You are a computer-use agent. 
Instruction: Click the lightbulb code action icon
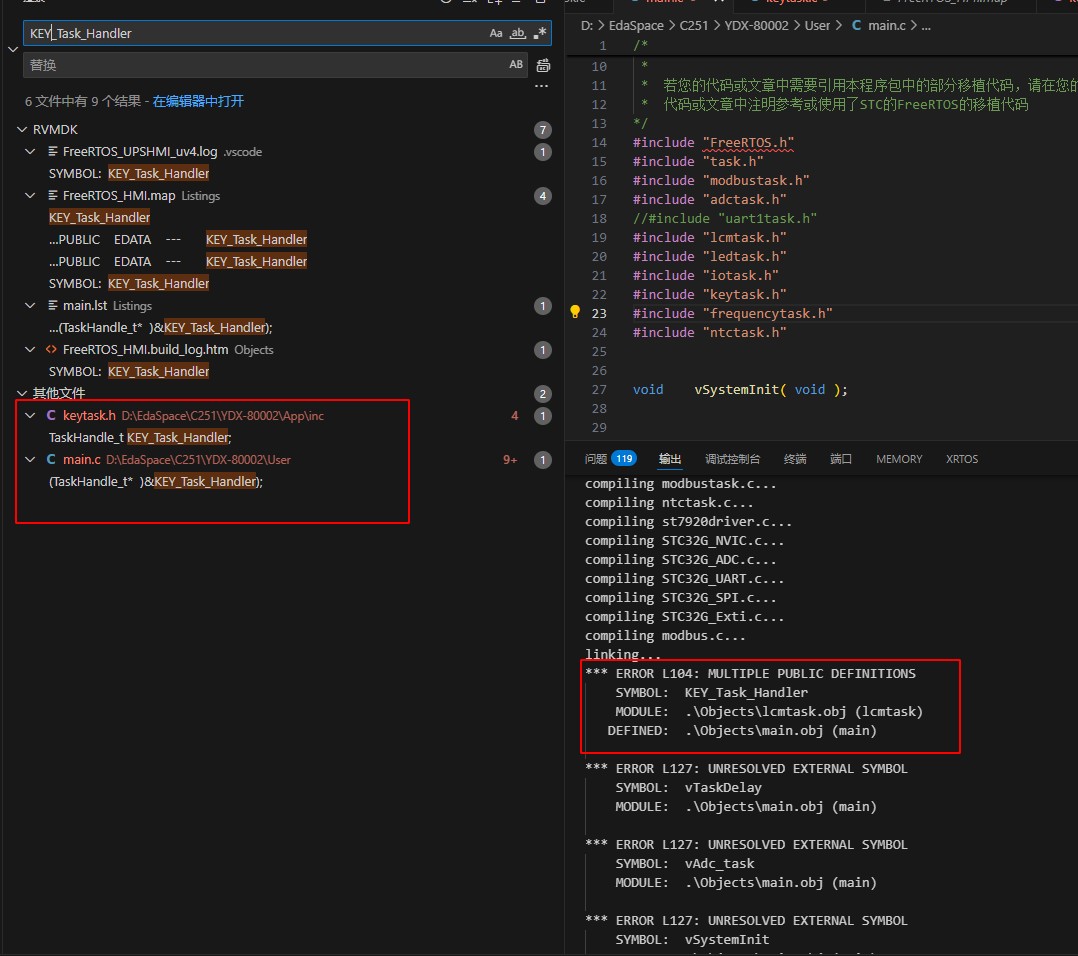click(x=575, y=312)
